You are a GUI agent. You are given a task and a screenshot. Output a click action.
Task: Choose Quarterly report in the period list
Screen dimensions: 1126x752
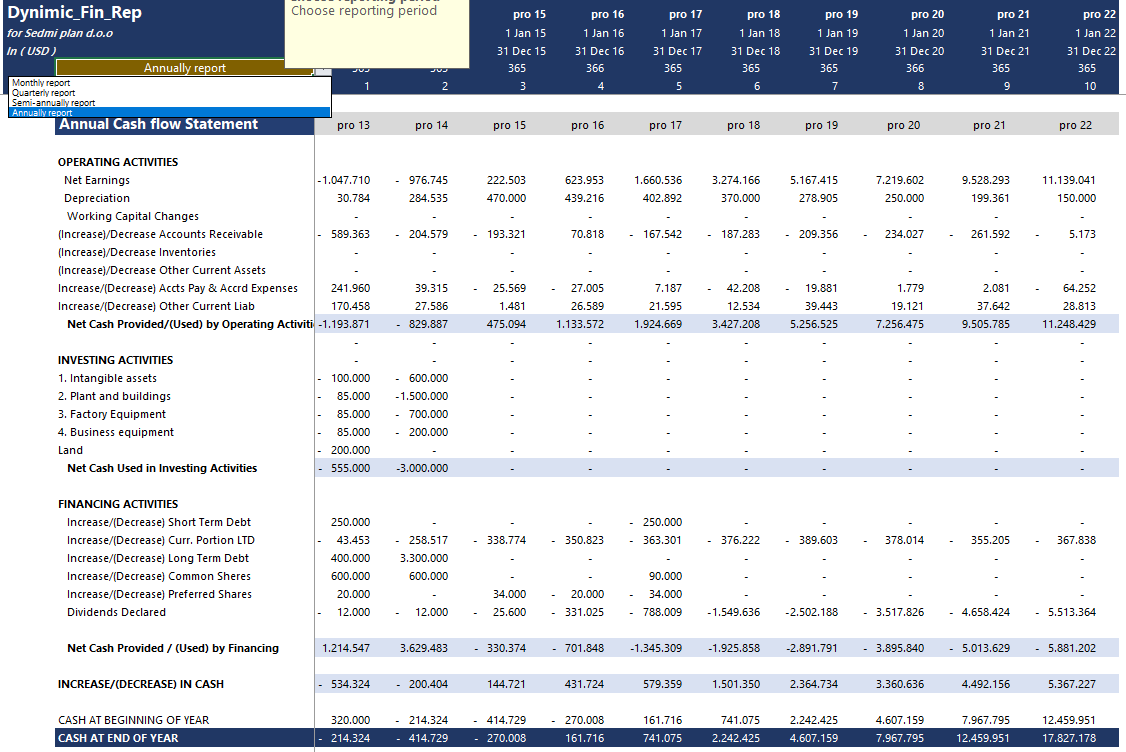tap(44, 92)
